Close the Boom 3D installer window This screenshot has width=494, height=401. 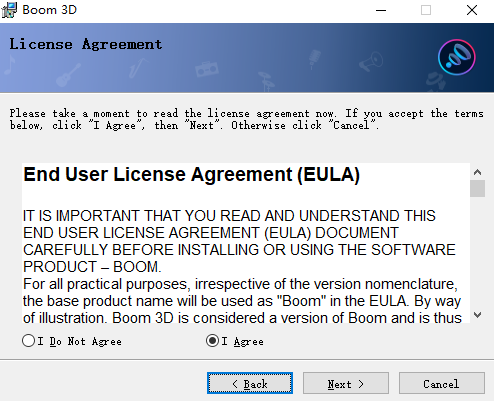coord(472,10)
